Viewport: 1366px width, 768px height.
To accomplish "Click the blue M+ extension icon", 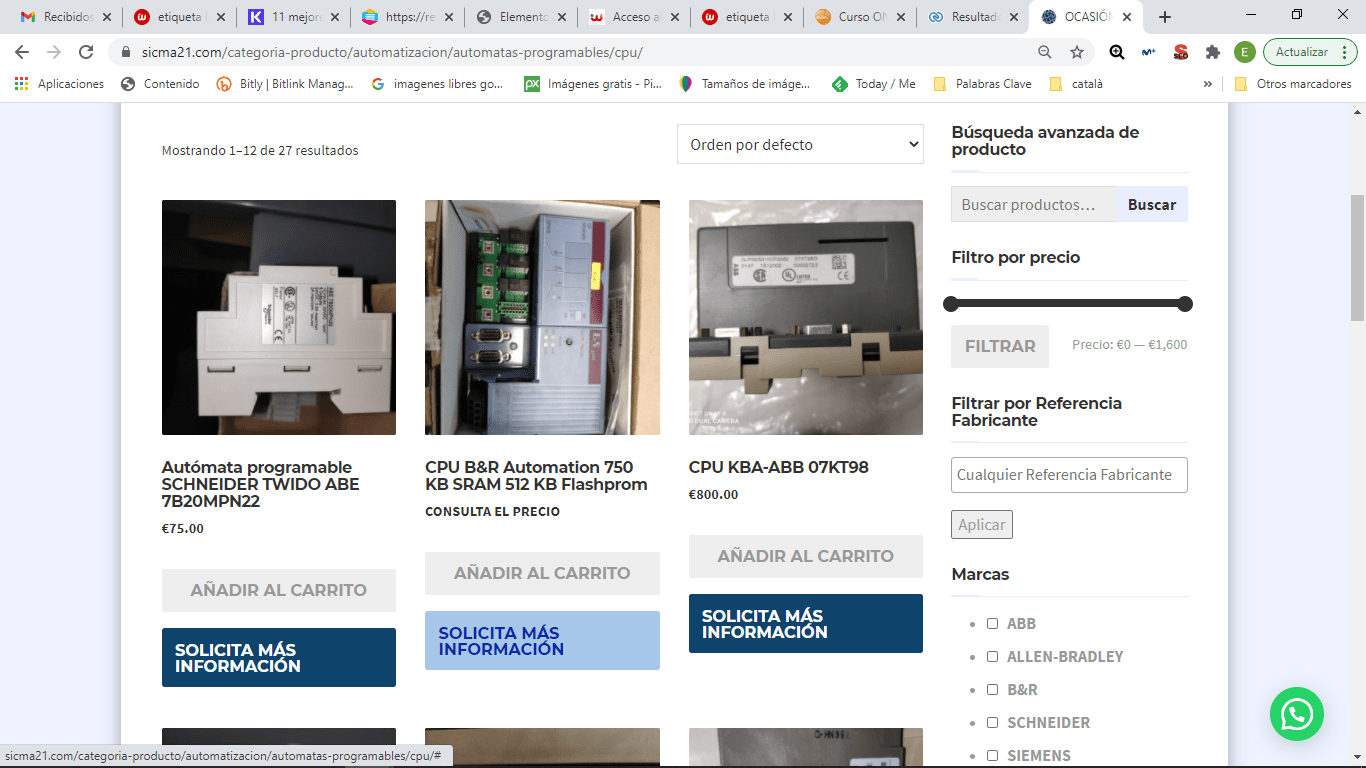I will coord(1149,52).
